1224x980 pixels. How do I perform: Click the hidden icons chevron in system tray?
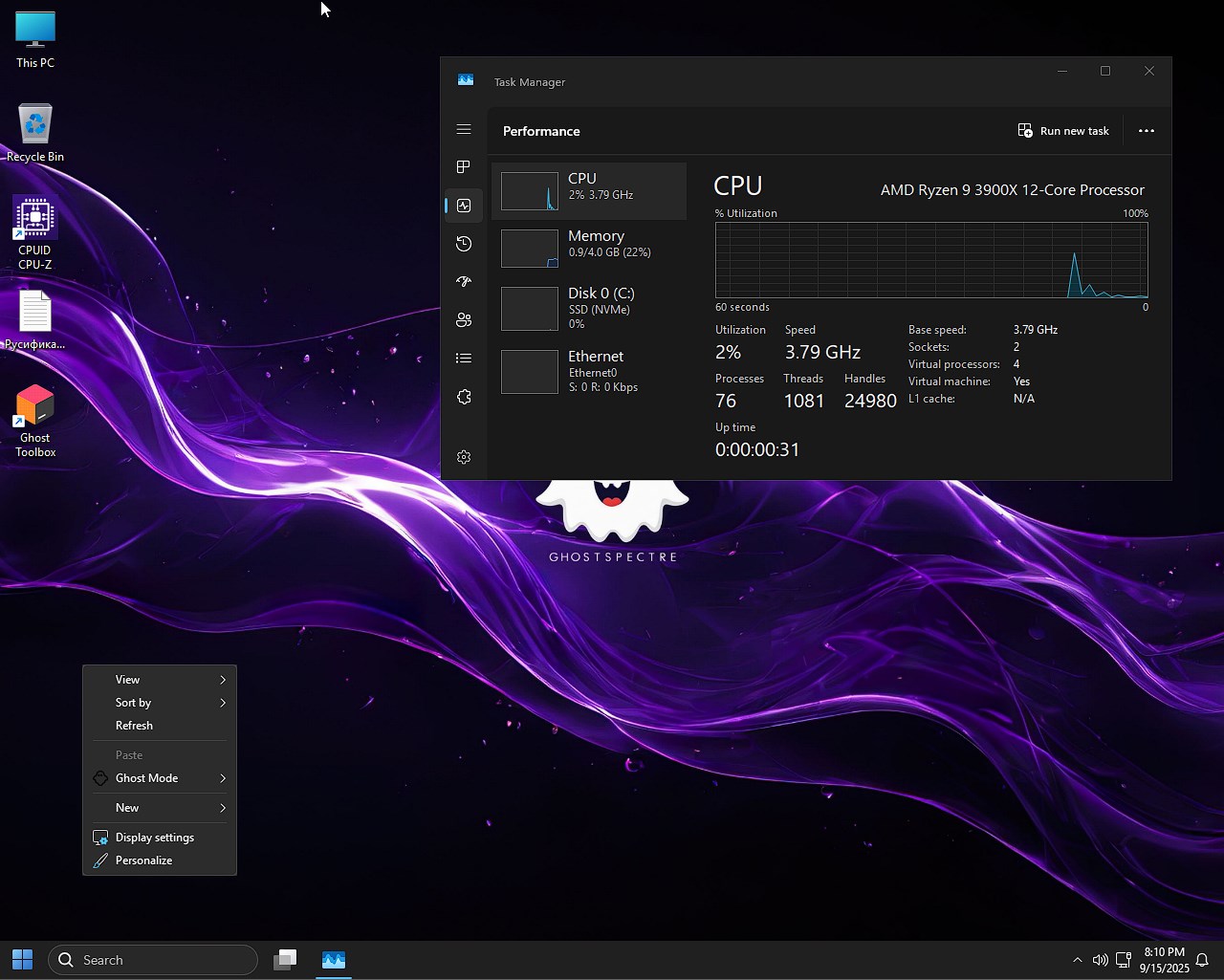(x=1077, y=959)
